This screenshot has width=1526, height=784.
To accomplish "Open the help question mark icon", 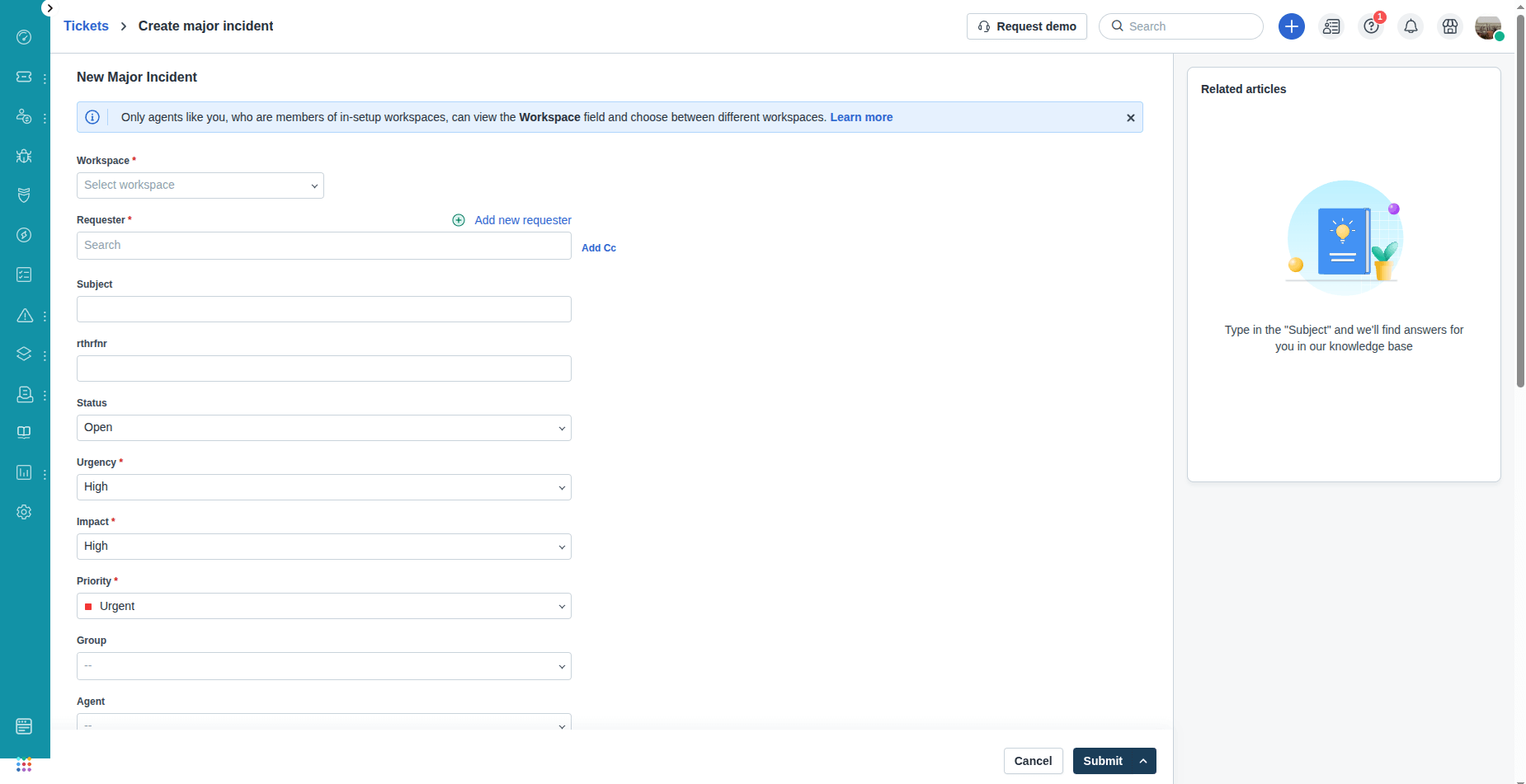I will click(1371, 26).
